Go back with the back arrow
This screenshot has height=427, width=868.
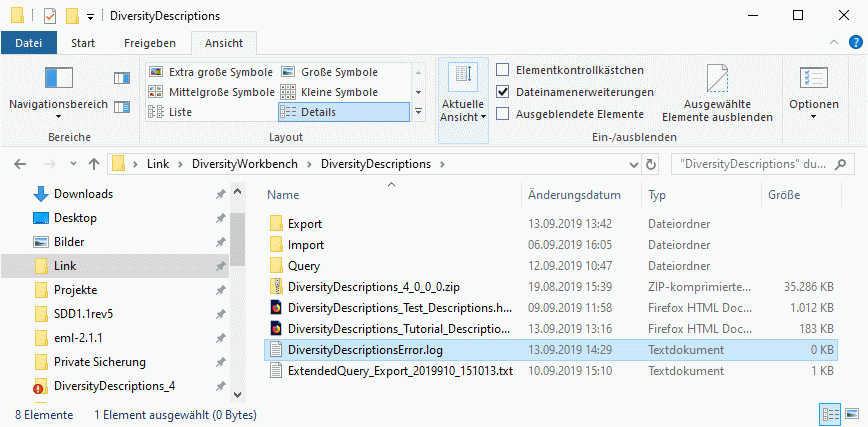click(20, 164)
